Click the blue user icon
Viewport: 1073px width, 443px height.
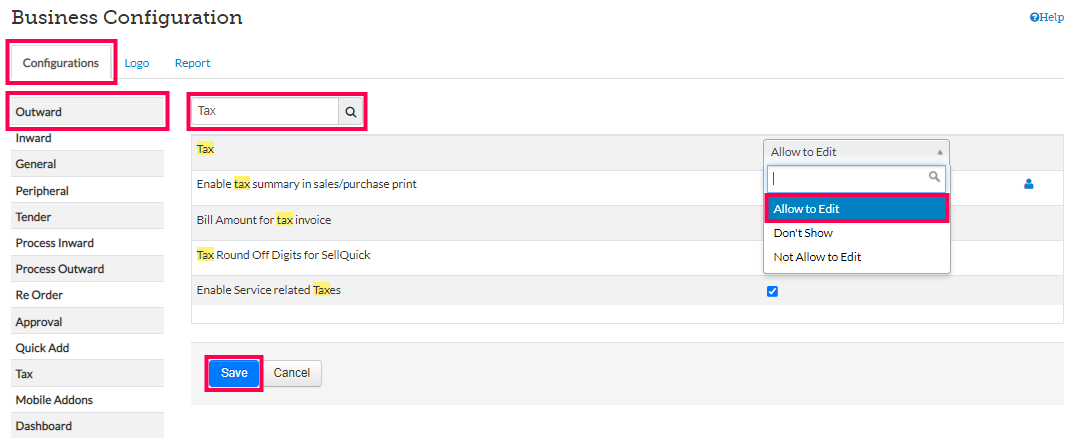[1028, 184]
